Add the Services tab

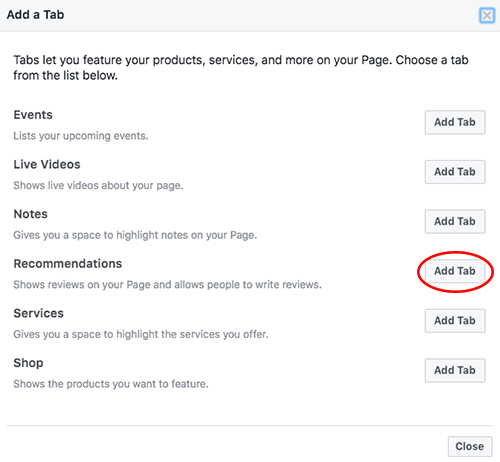pyautogui.click(x=455, y=321)
